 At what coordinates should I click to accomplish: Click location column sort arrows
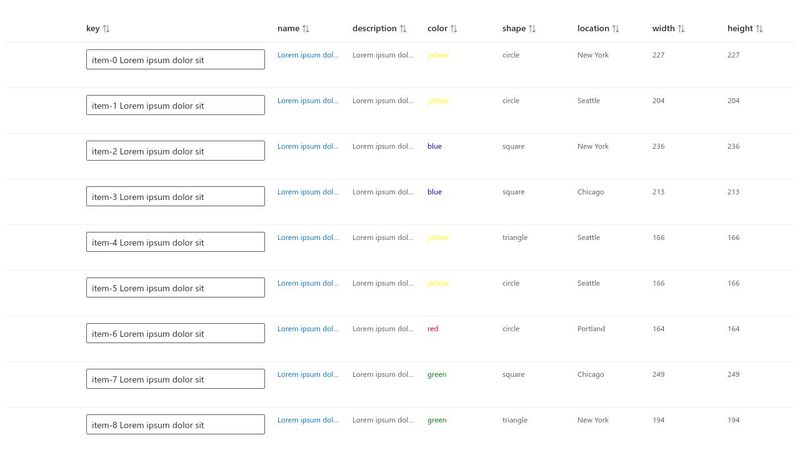pyautogui.click(x=616, y=29)
